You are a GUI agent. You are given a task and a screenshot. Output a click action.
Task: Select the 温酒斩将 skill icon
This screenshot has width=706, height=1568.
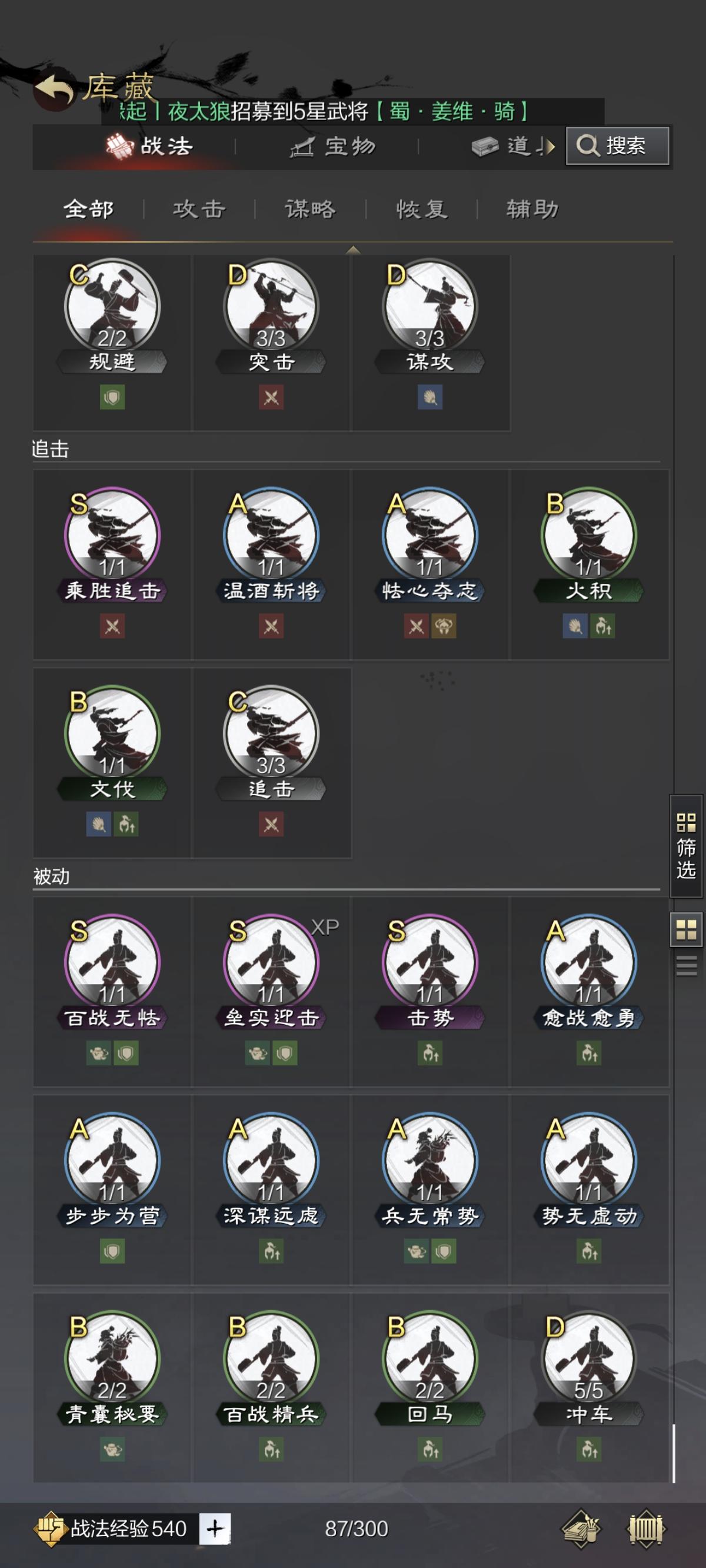pos(271,535)
